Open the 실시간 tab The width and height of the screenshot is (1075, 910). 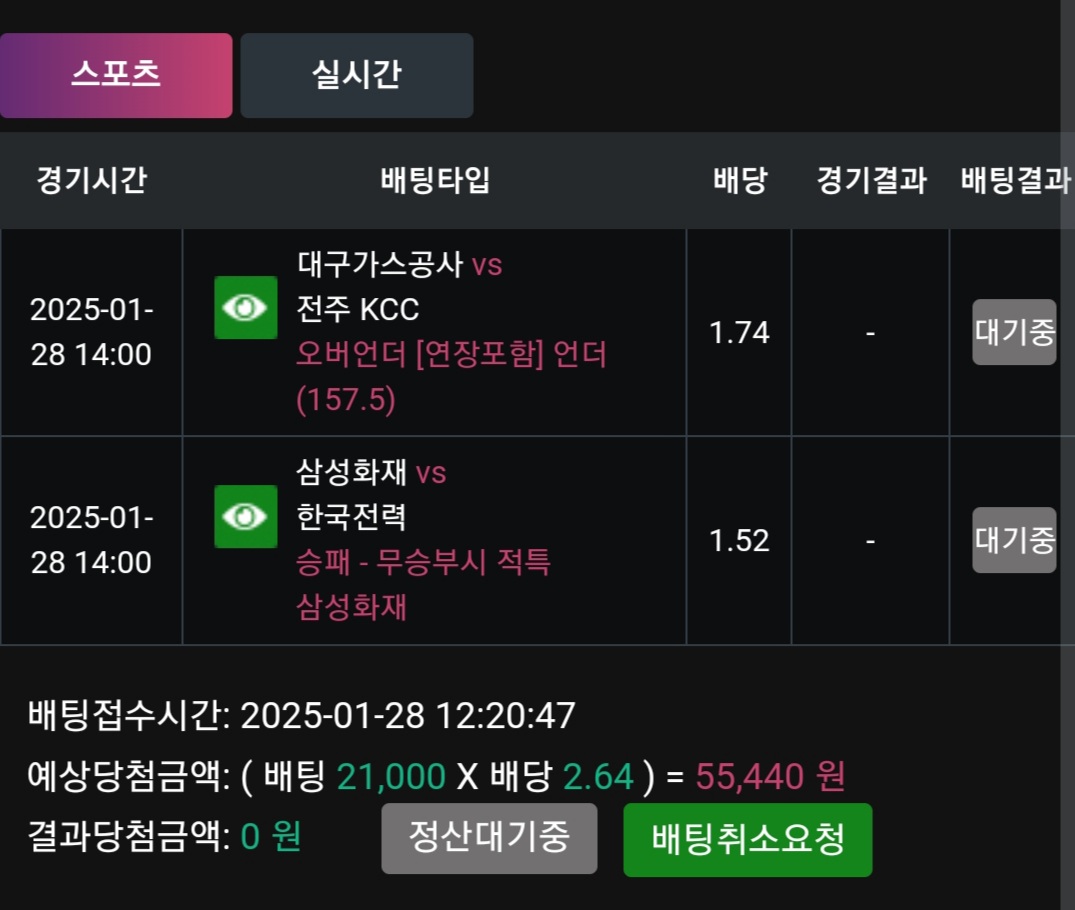(x=356, y=75)
